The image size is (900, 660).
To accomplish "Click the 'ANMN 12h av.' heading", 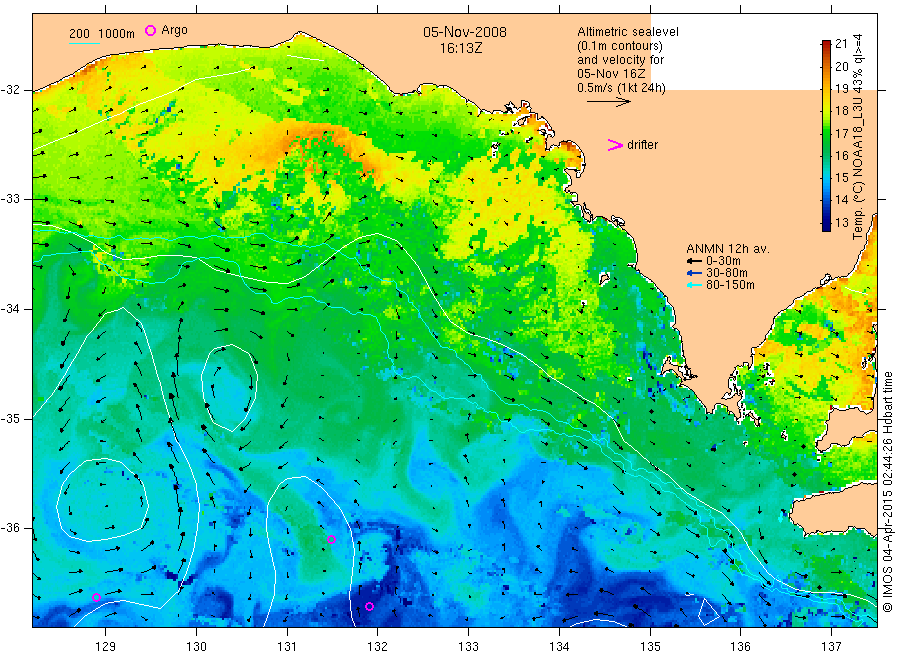I will (728, 249).
